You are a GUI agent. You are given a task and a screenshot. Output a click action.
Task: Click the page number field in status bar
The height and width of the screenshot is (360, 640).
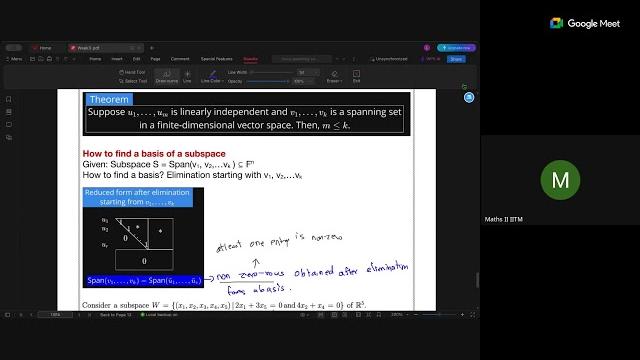(x=55, y=315)
